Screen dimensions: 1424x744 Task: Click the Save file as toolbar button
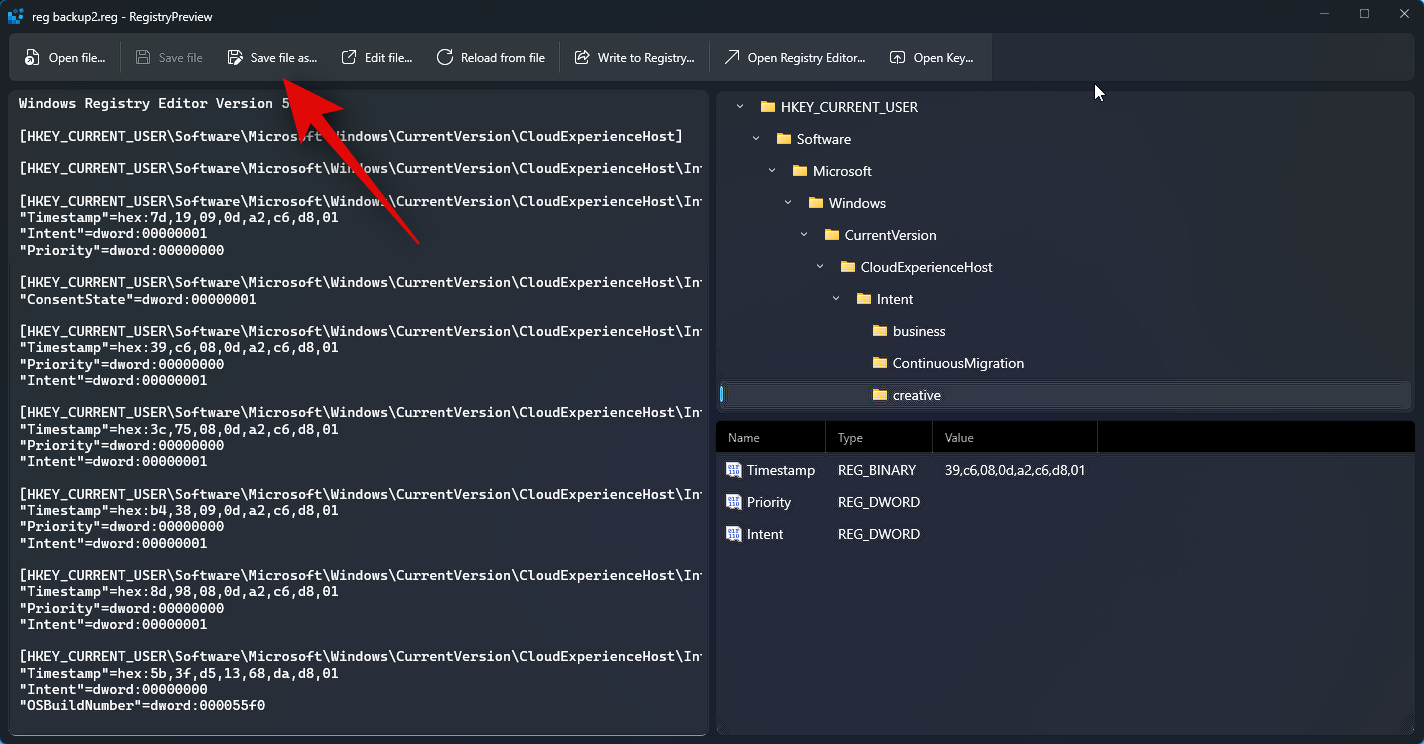[x=272, y=58]
